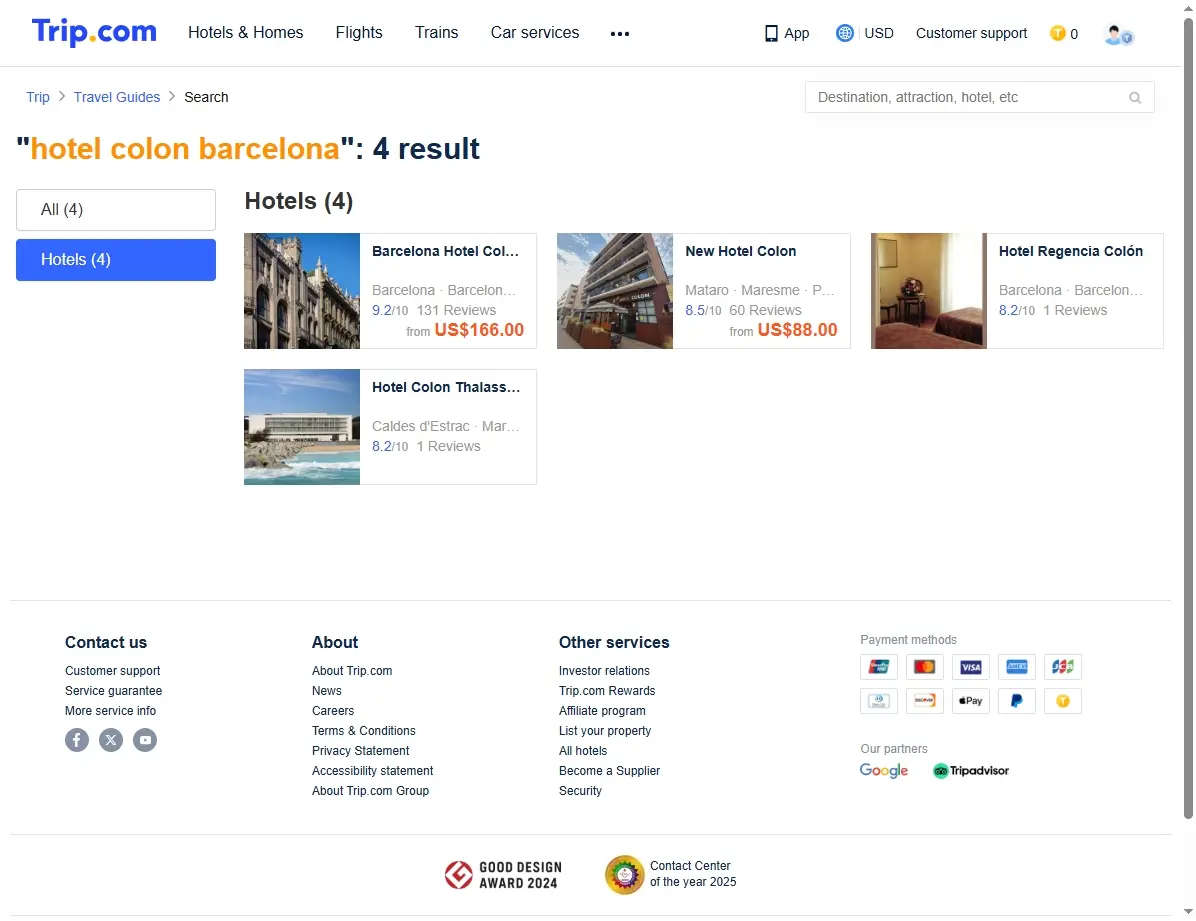Open Investor relations link

click(x=604, y=671)
